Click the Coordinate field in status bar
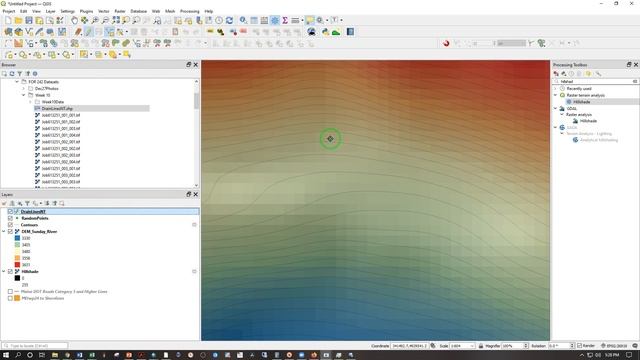This screenshot has width=640, height=360. tap(409, 346)
